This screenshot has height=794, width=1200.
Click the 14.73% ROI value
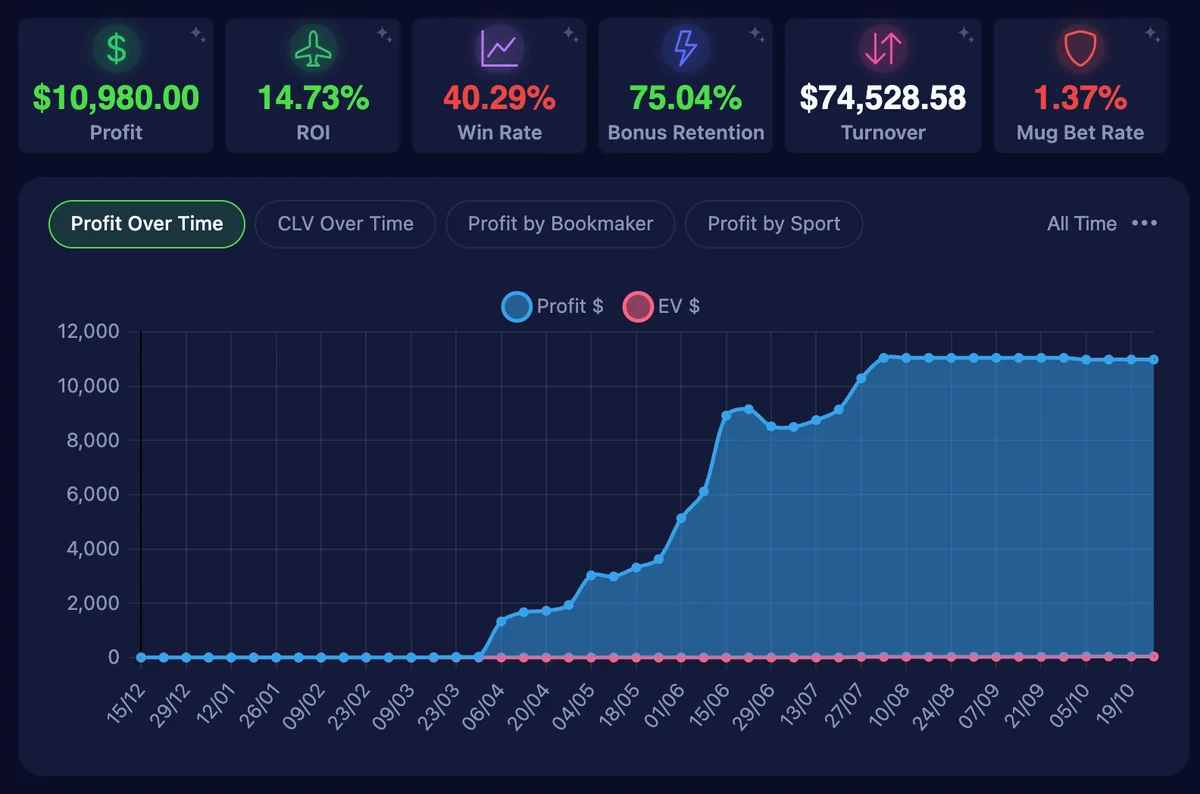313,98
